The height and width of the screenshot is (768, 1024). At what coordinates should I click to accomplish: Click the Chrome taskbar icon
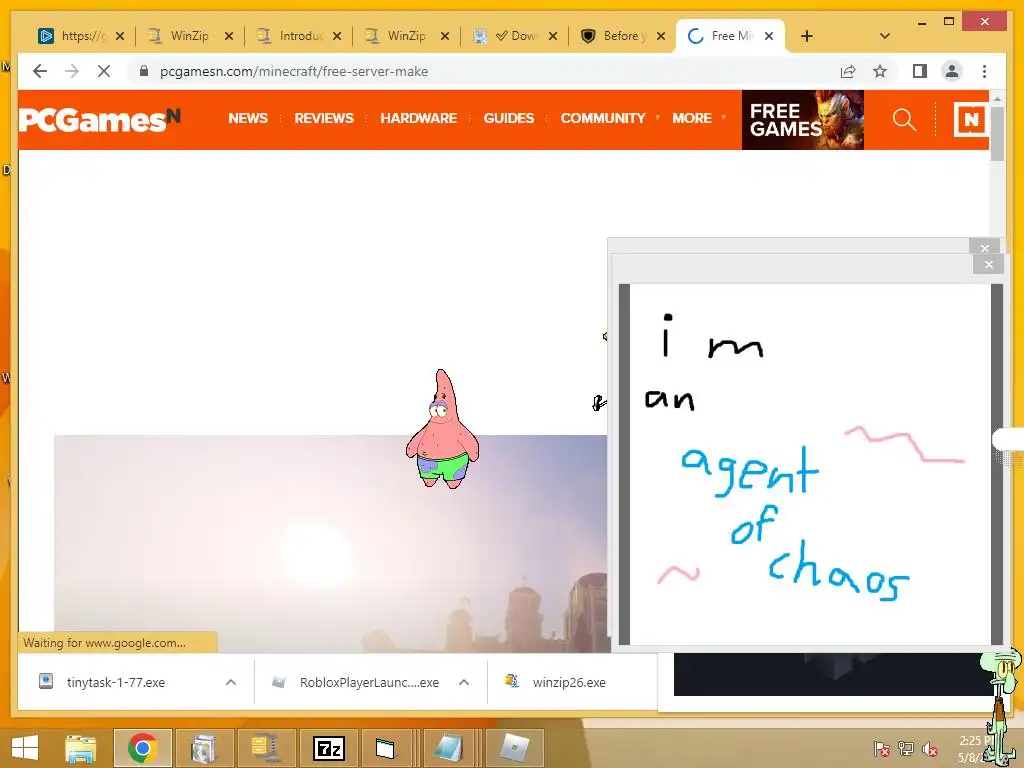[142, 748]
